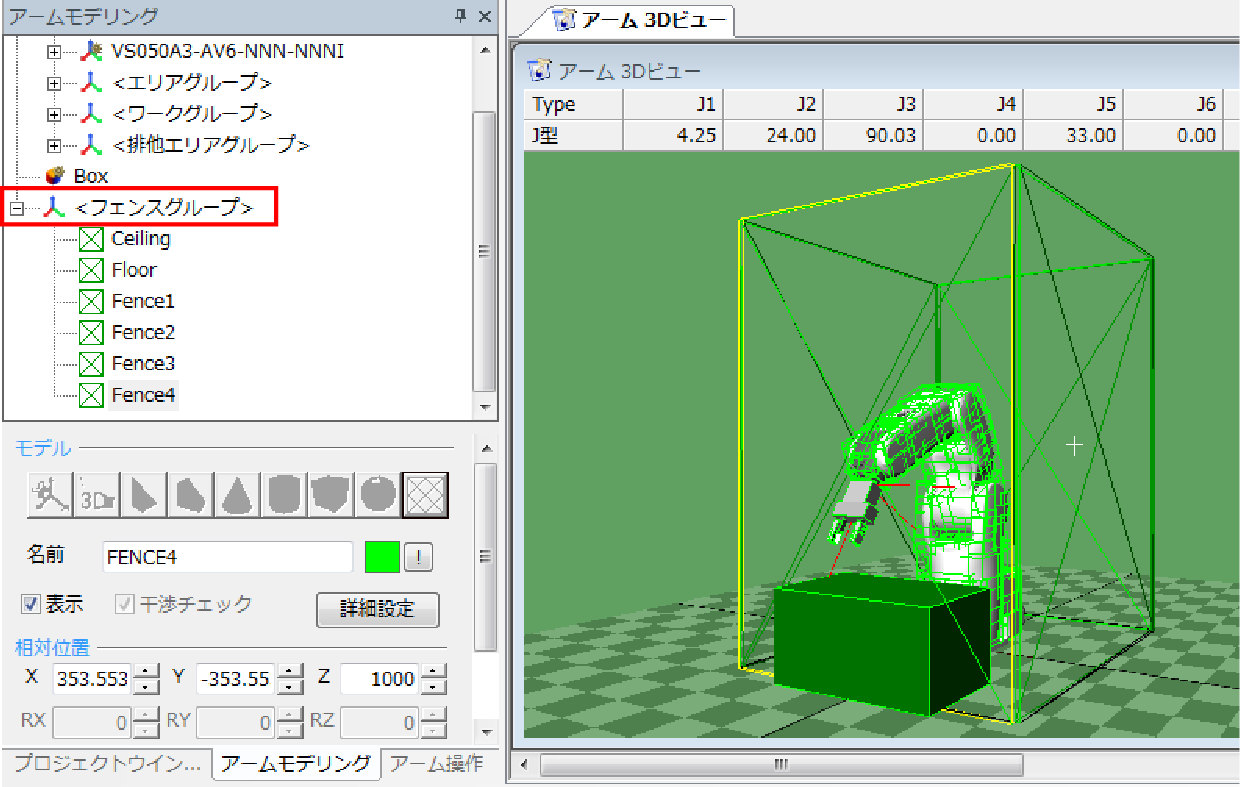Screen dimensions: 1240x787
Task: Collapse the フェンスグループ tree node
Action: [x=16, y=208]
